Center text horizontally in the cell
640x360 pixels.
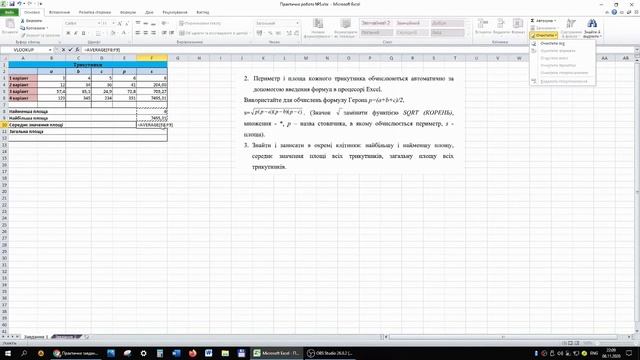point(146,33)
